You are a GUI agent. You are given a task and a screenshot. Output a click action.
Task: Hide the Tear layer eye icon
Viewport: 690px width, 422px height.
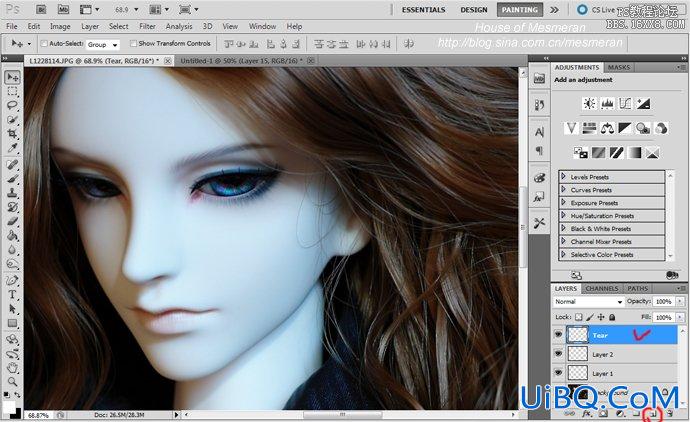coord(558,335)
